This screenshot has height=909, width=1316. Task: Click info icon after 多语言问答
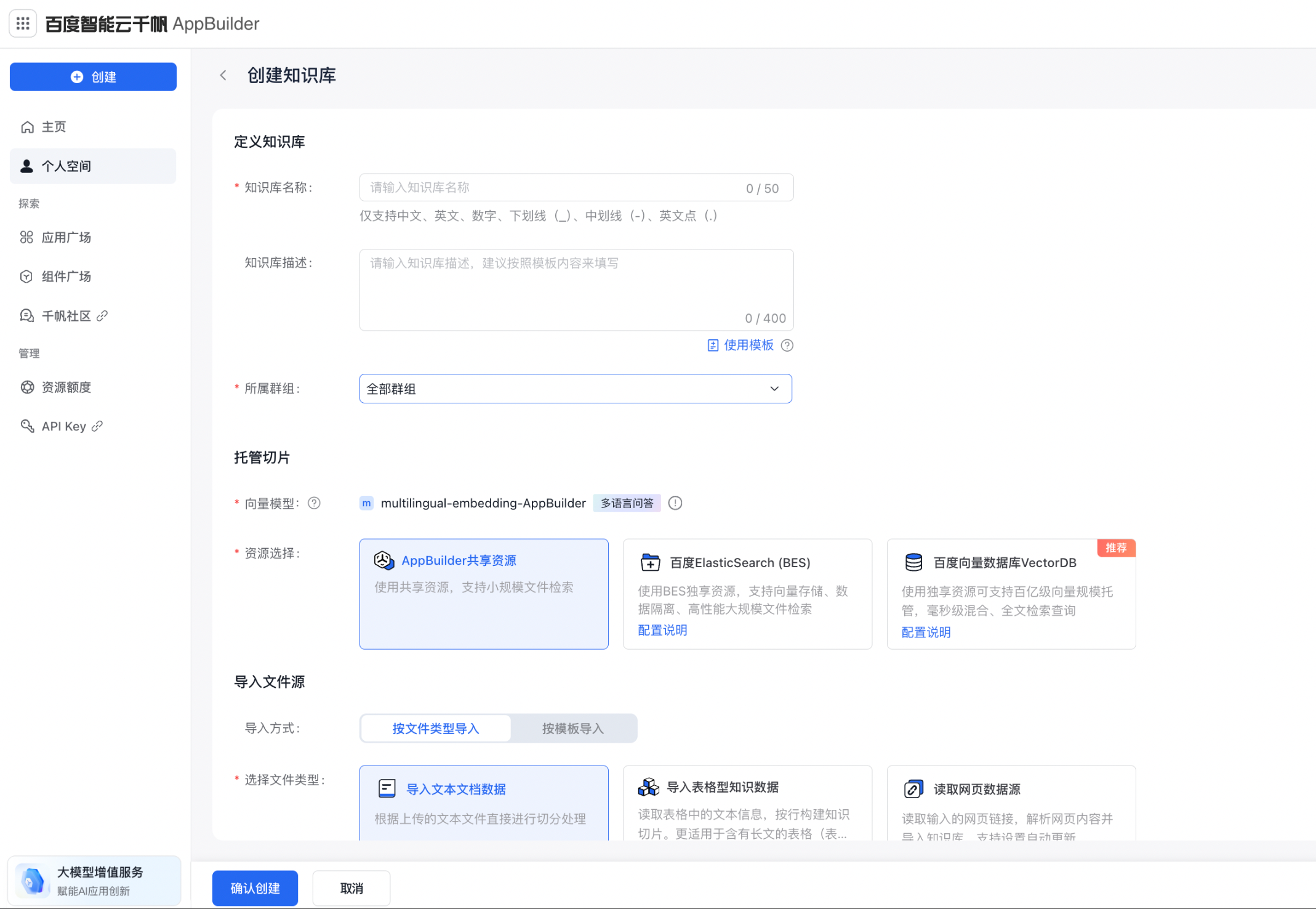pos(675,503)
